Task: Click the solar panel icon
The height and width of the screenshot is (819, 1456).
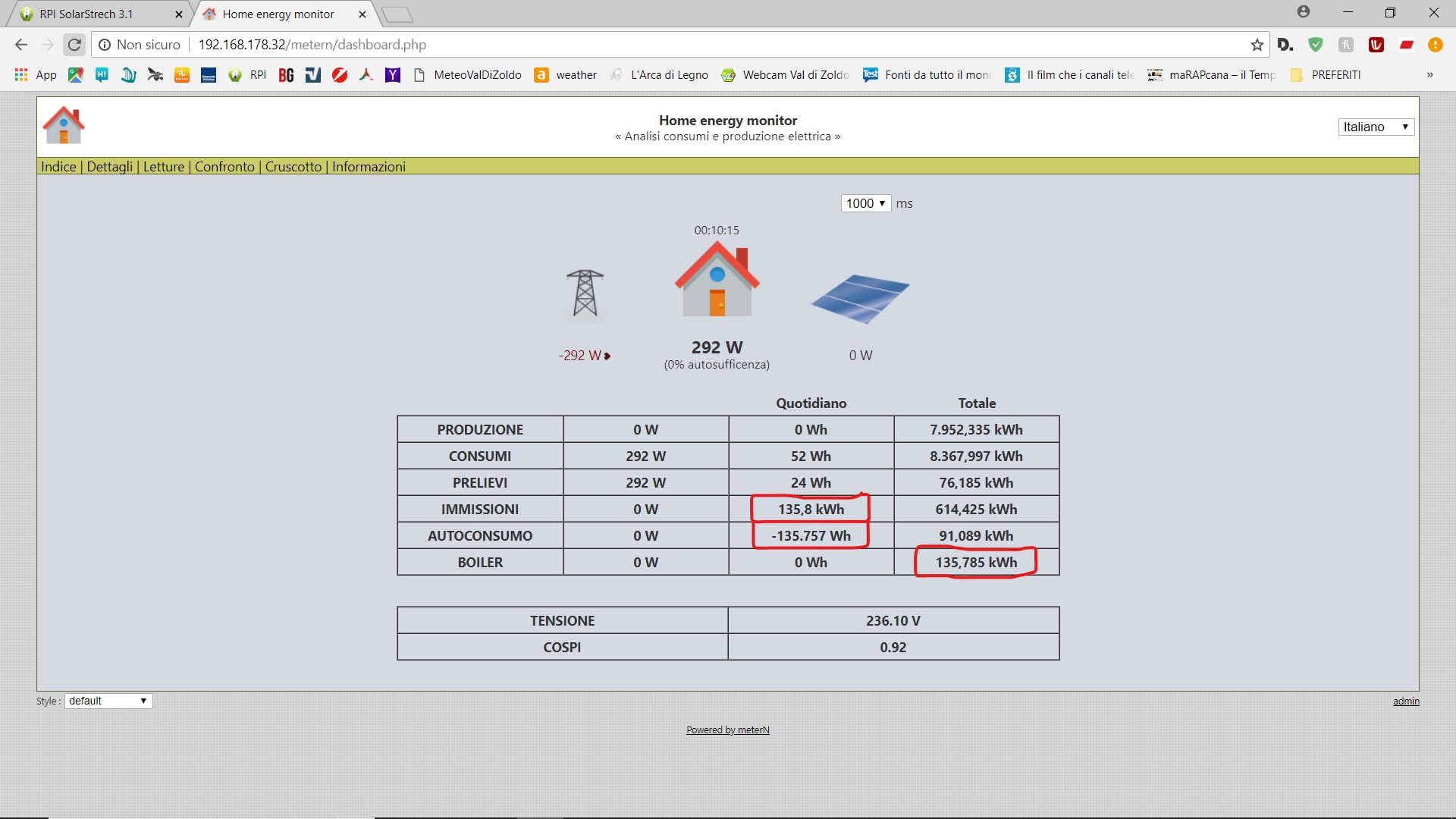Action: tap(860, 298)
